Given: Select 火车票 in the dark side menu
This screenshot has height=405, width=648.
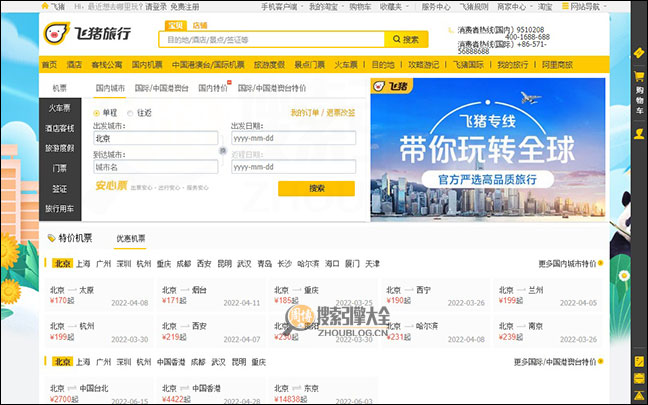Looking at the screenshot, I should (60, 108).
